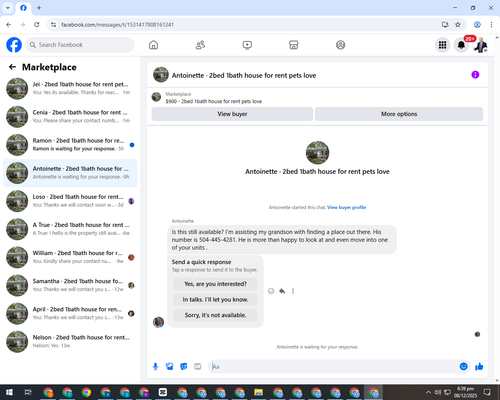
Task: Click the View buyer button
Action: pyautogui.click(x=232, y=114)
